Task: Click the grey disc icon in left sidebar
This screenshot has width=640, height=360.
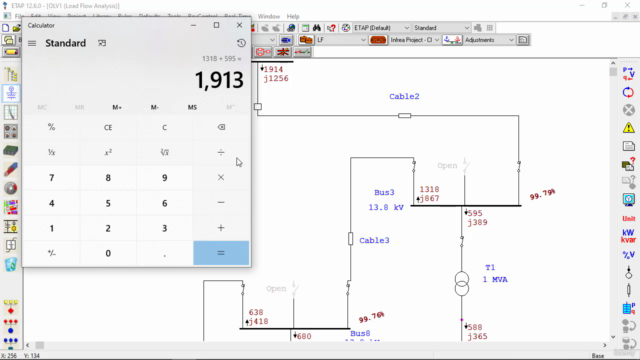Action: 11,188
